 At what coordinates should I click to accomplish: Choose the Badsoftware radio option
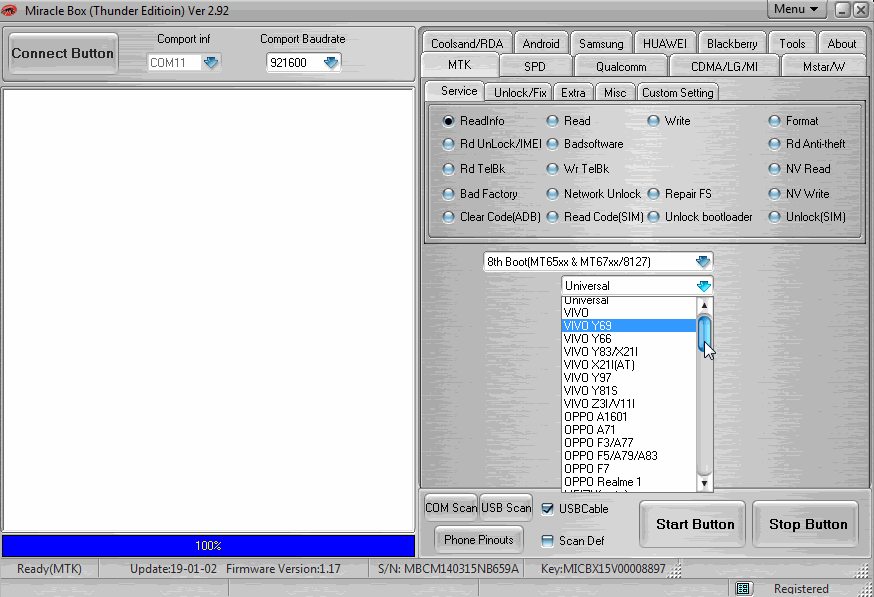tap(552, 144)
